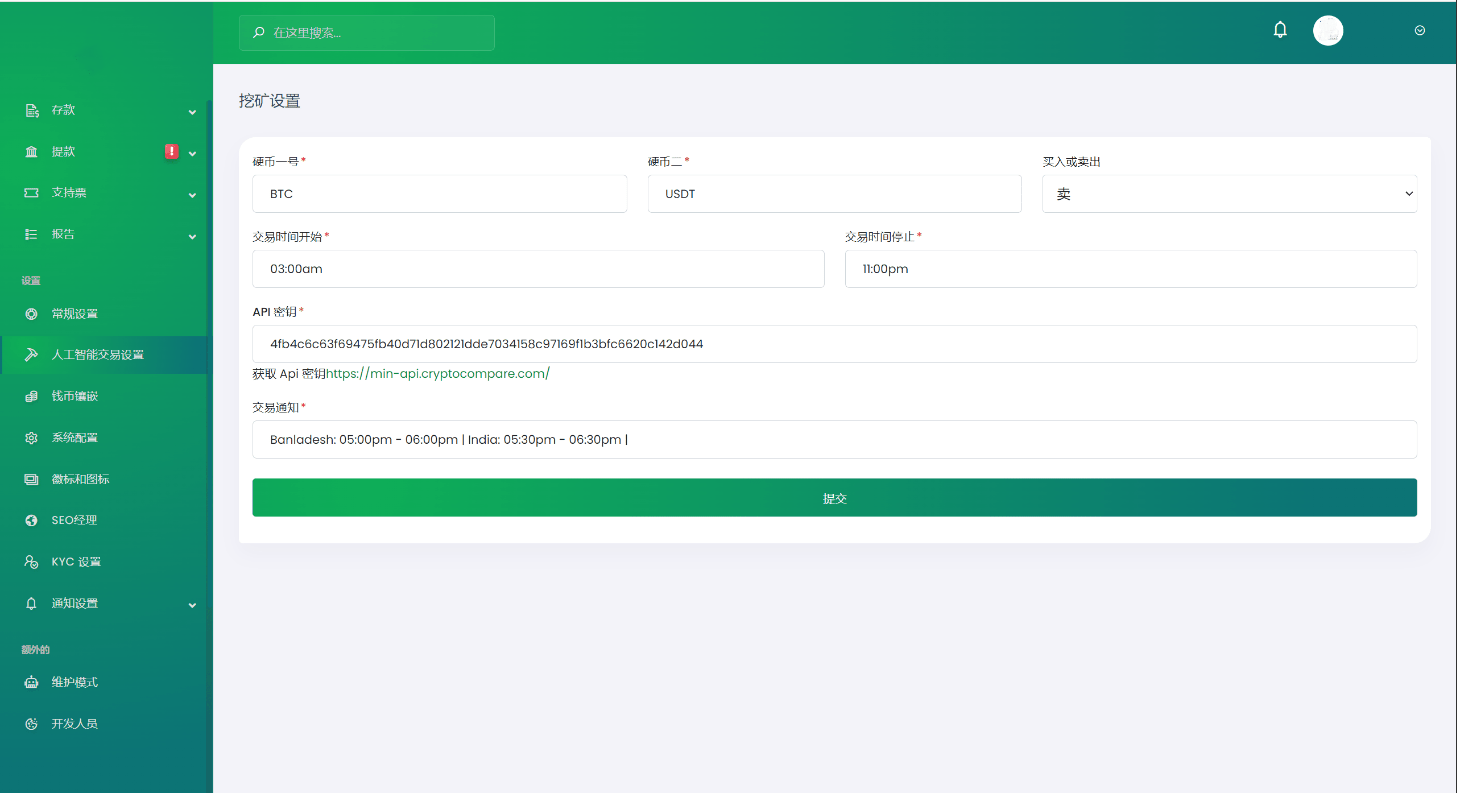Click the 挖矿设置 page heading

tap(270, 101)
